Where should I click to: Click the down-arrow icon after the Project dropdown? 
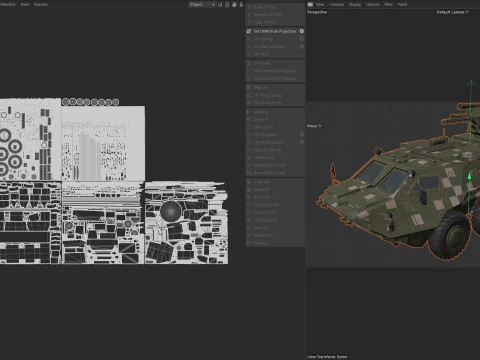click(x=241, y=4)
